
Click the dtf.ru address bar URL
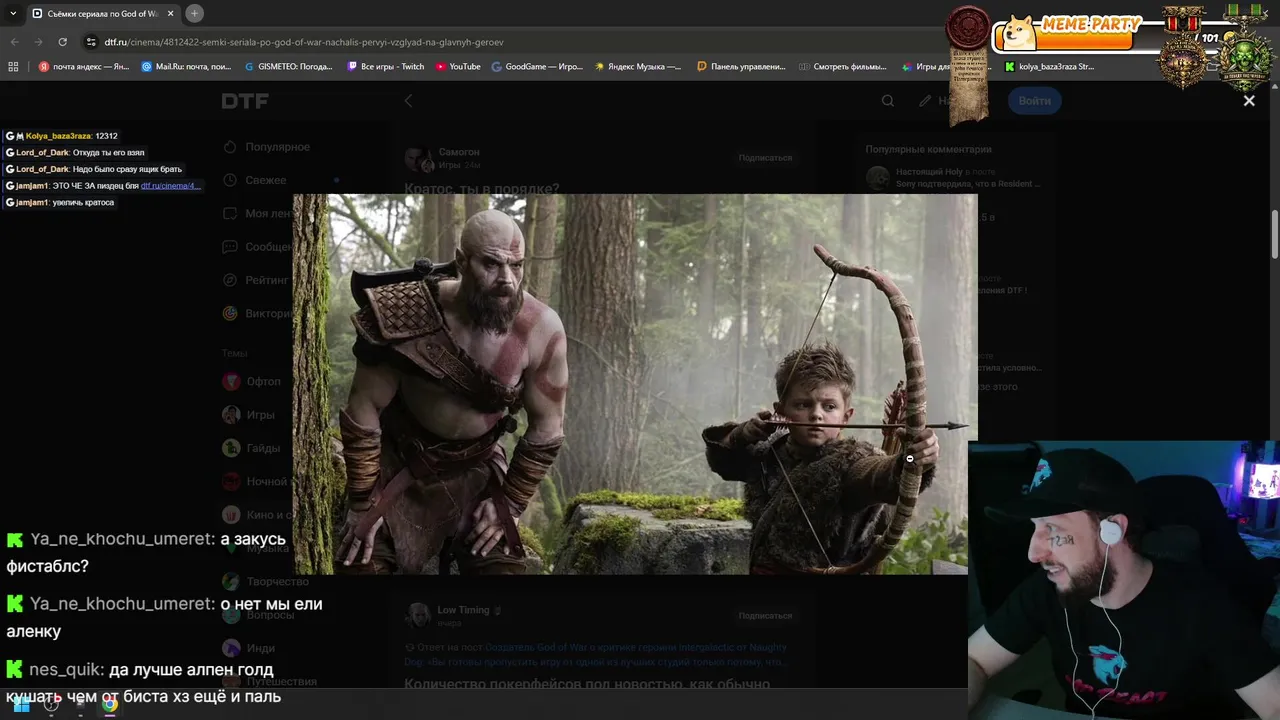click(x=304, y=42)
